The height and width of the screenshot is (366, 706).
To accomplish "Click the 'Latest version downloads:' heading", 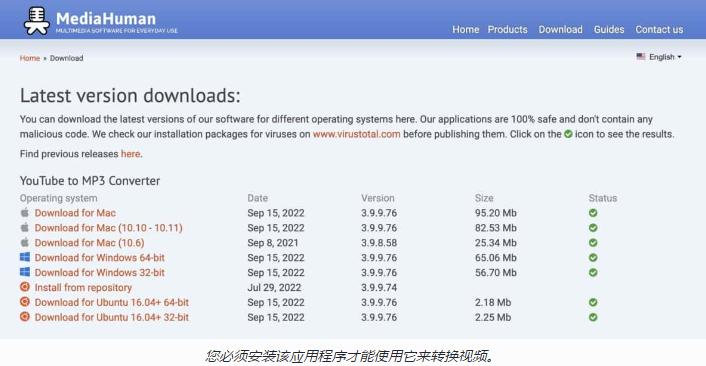I will pyautogui.click(x=130, y=96).
